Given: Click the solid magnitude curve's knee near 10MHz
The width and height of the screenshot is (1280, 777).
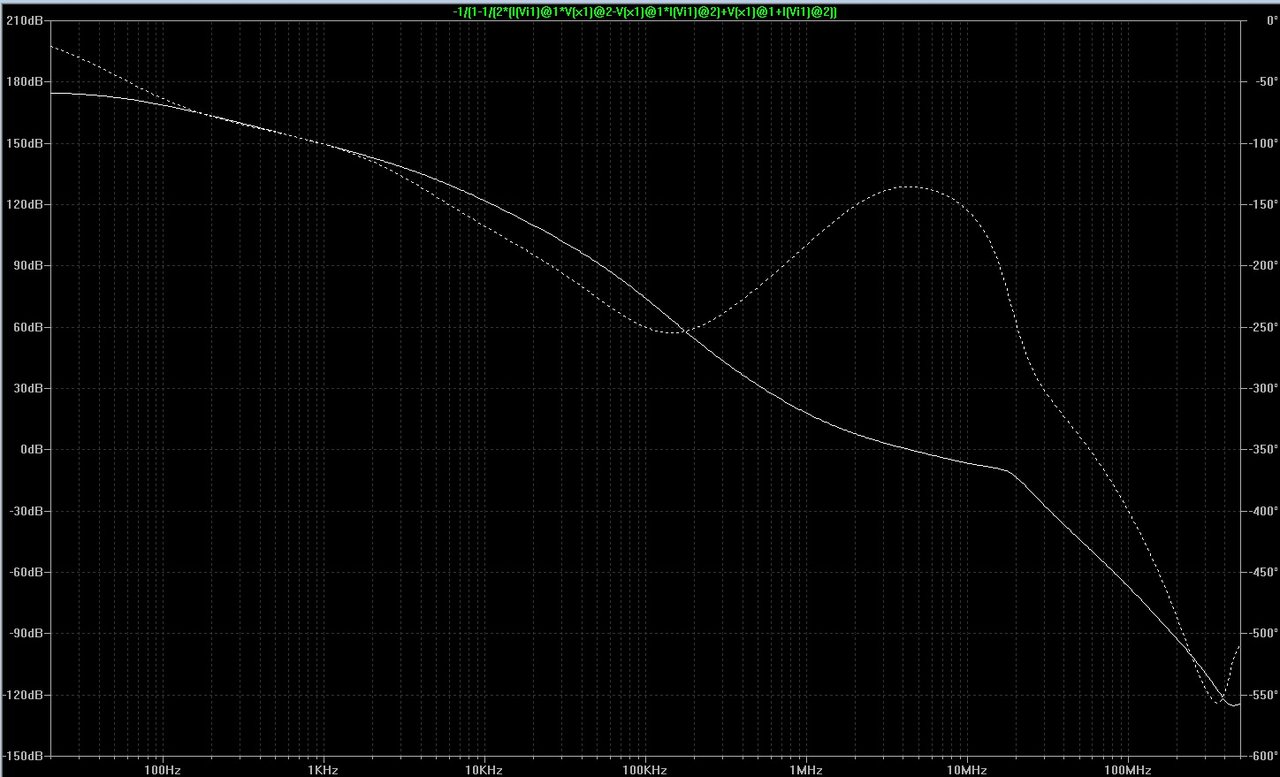Looking at the screenshot, I should [1010, 470].
